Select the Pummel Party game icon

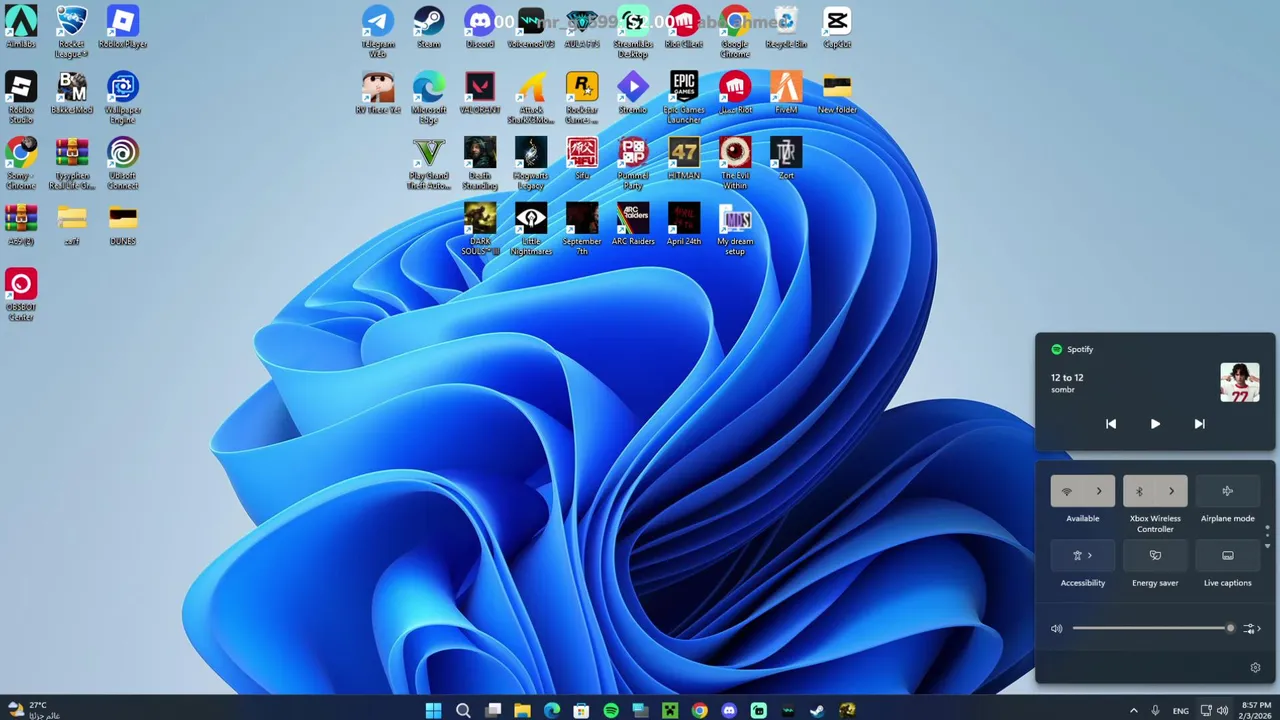click(633, 163)
